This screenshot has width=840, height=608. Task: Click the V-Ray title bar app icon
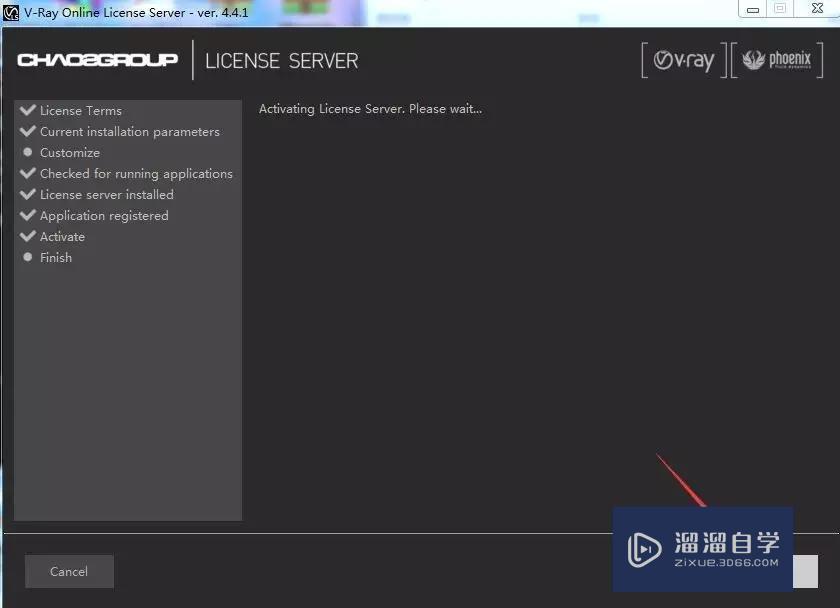pyautogui.click(x=11, y=12)
